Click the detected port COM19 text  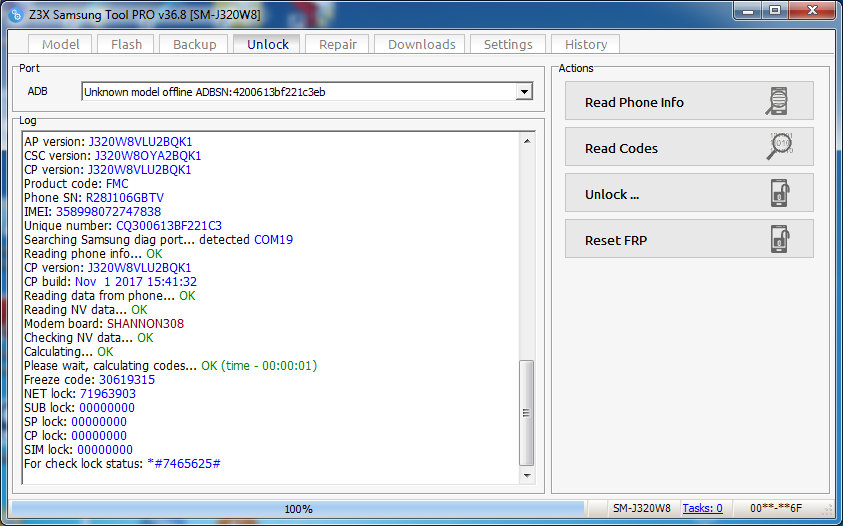pyautogui.click(x=273, y=240)
